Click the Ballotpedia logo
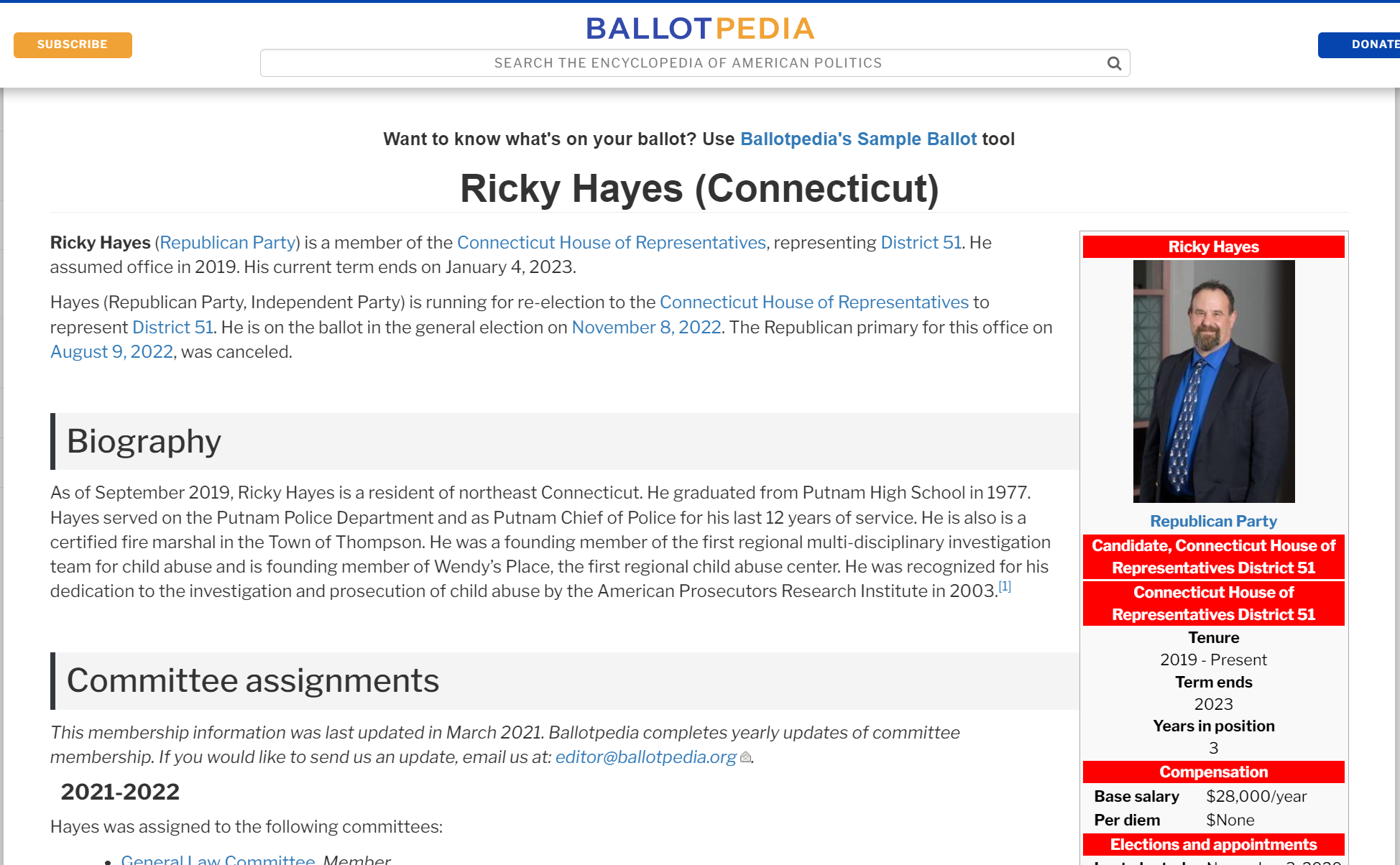1400x865 pixels. [x=700, y=29]
